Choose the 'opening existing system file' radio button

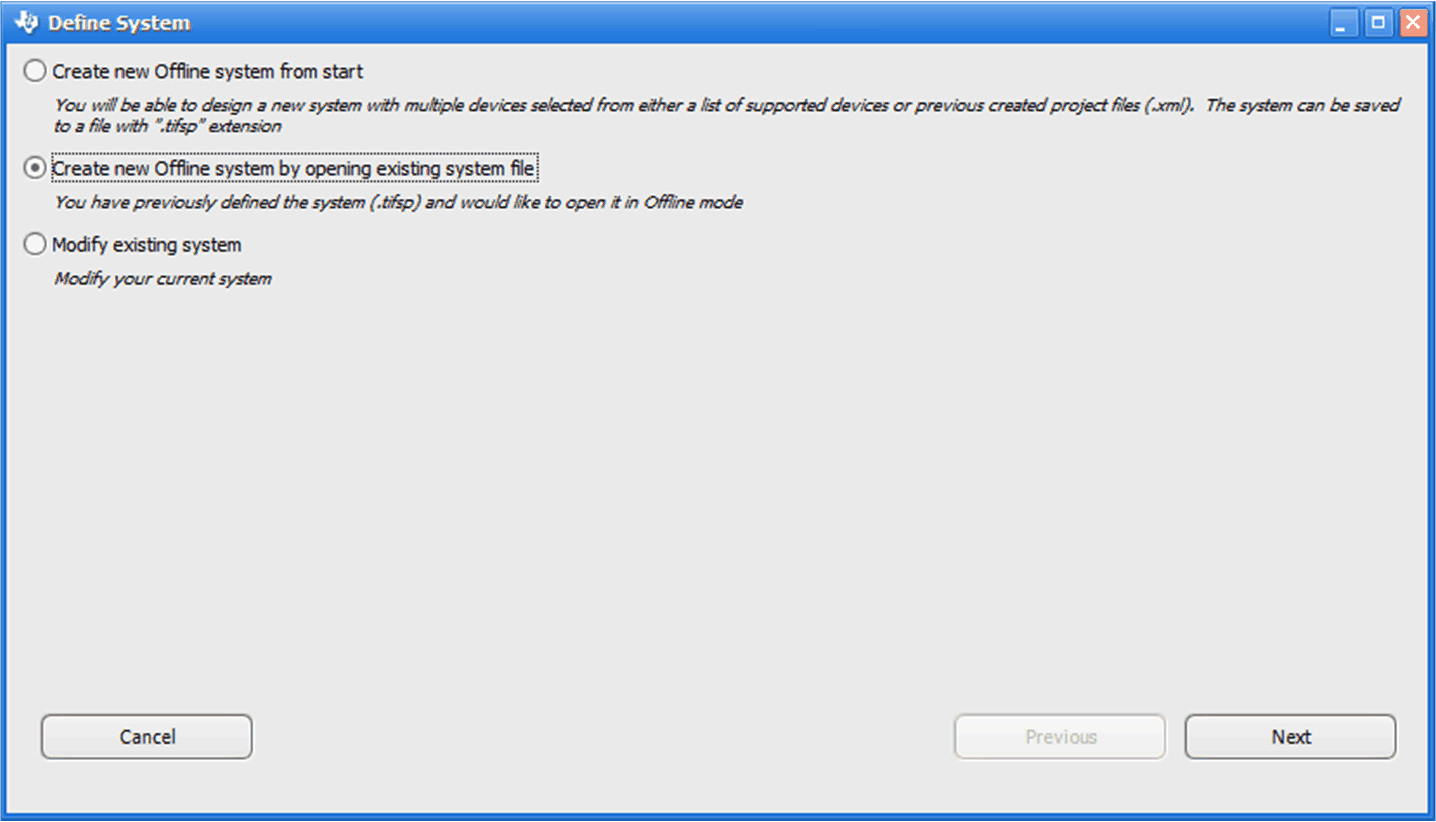(x=35, y=169)
